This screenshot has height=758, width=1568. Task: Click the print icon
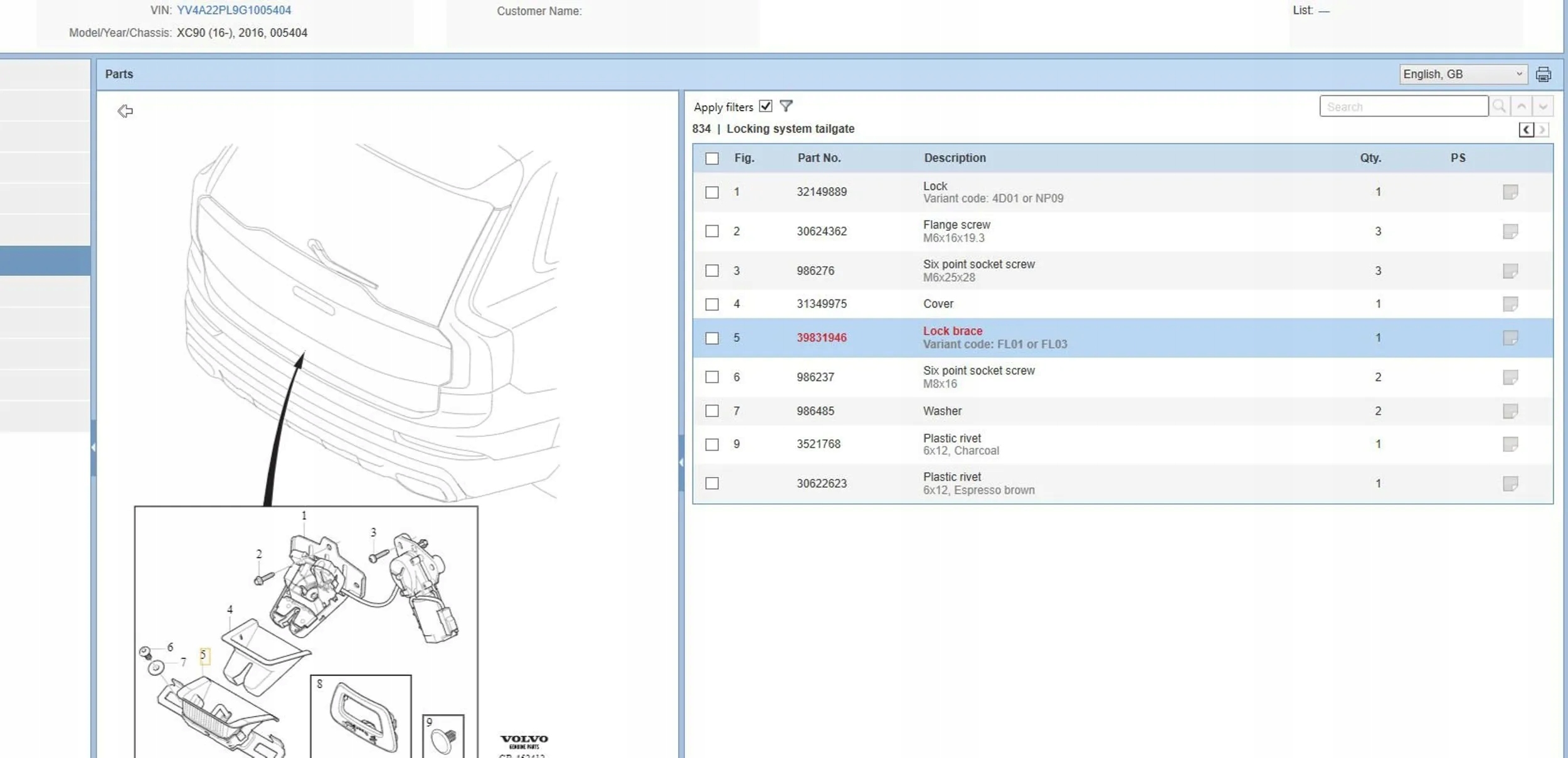[1544, 75]
